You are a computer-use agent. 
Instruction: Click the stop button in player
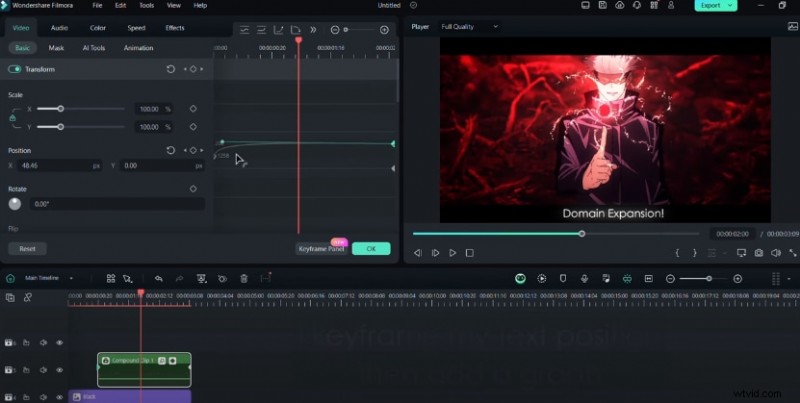[x=470, y=253]
